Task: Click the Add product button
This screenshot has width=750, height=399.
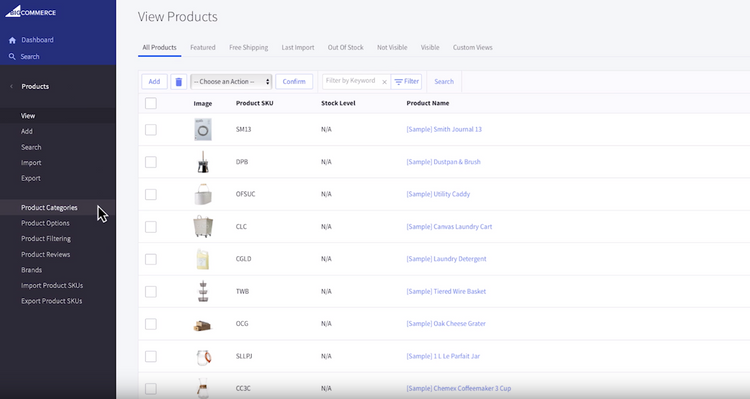Action: point(154,81)
